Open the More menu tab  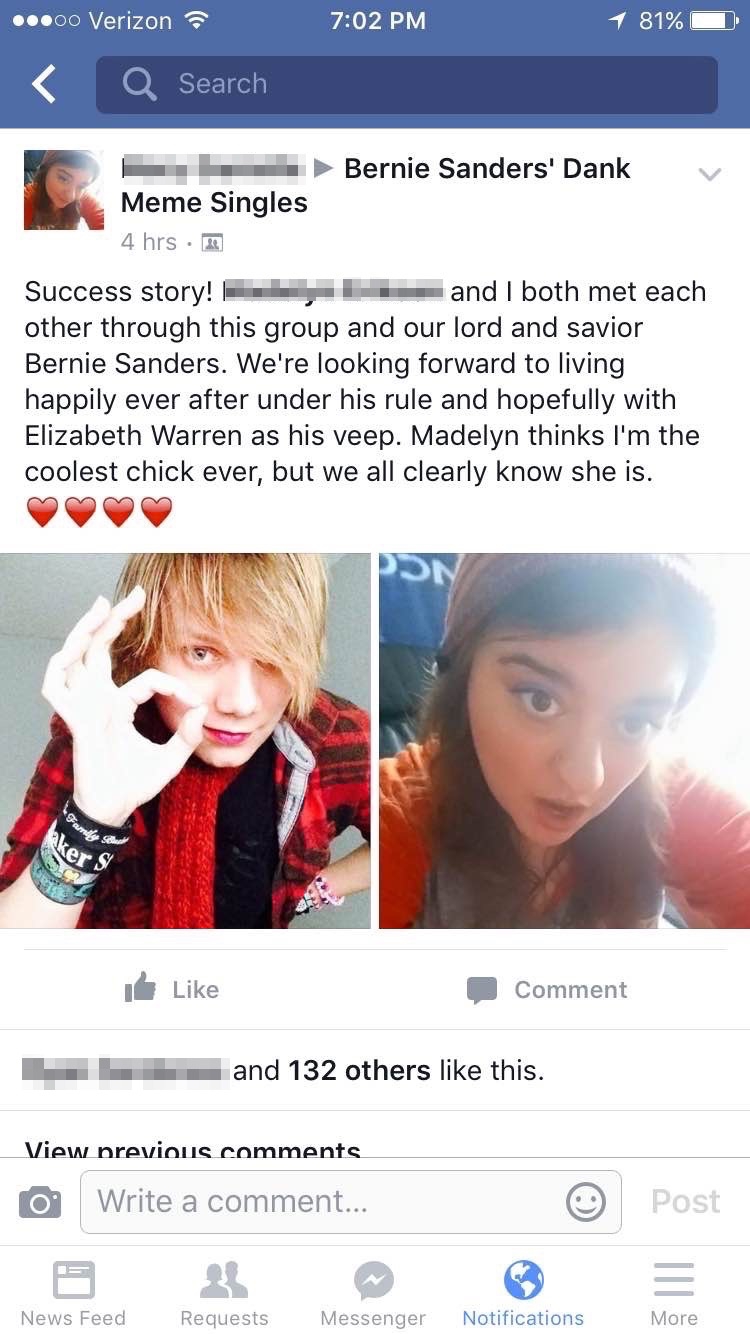tap(674, 1292)
